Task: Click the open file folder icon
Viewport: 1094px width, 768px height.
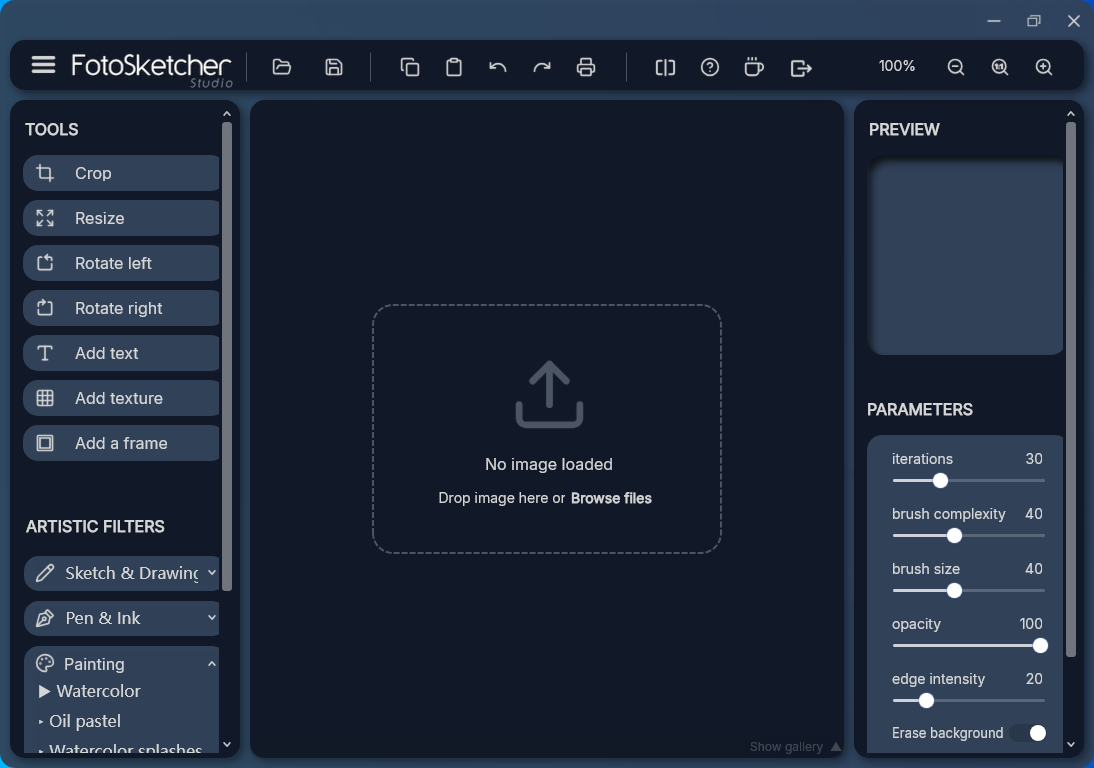Action: pos(282,67)
